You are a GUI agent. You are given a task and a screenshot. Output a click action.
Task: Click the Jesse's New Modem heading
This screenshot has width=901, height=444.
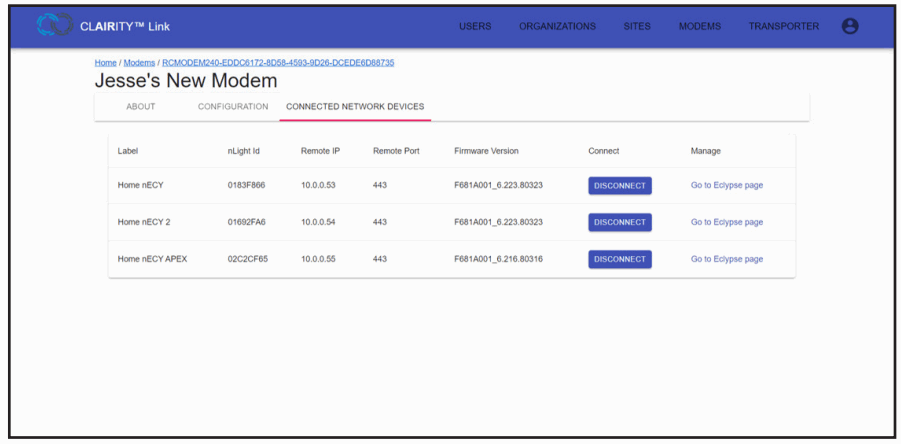[186, 80]
